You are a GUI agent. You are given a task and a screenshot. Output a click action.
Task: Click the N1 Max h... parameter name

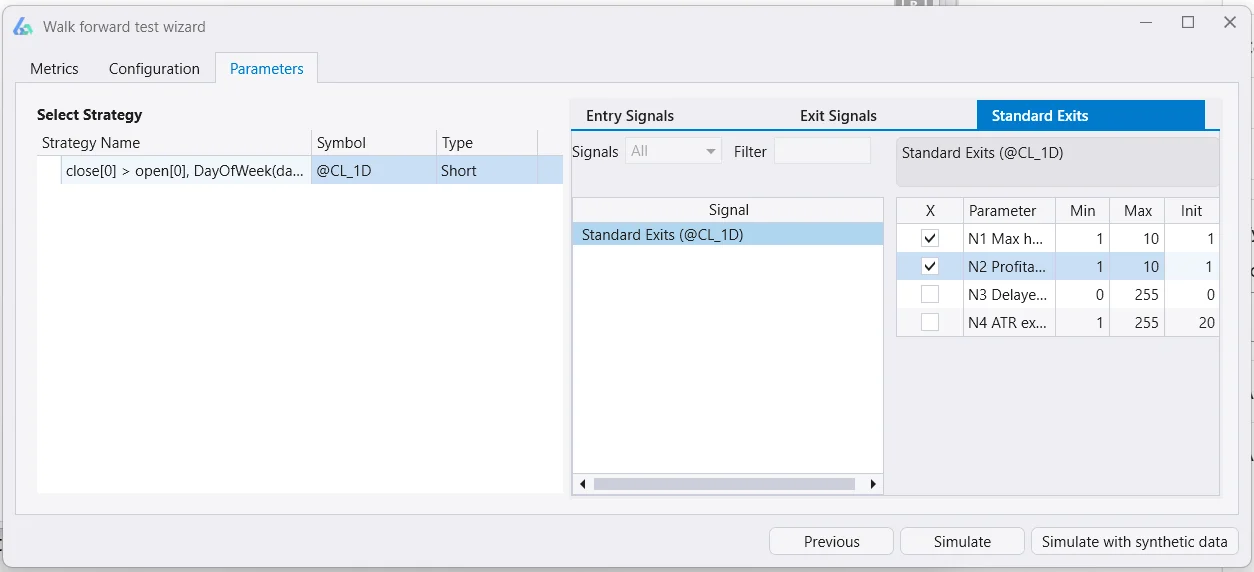tap(1008, 239)
